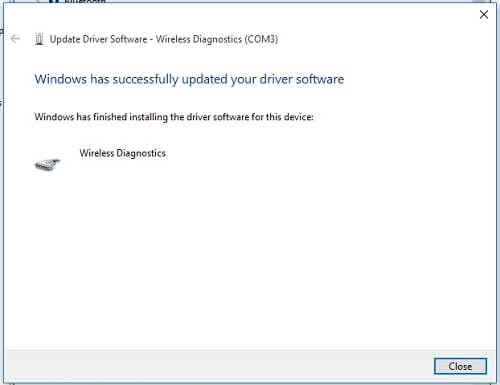Click the Wireless Diagnostics device icon
This screenshot has width=500, height=385.
(x=48, y=164)
